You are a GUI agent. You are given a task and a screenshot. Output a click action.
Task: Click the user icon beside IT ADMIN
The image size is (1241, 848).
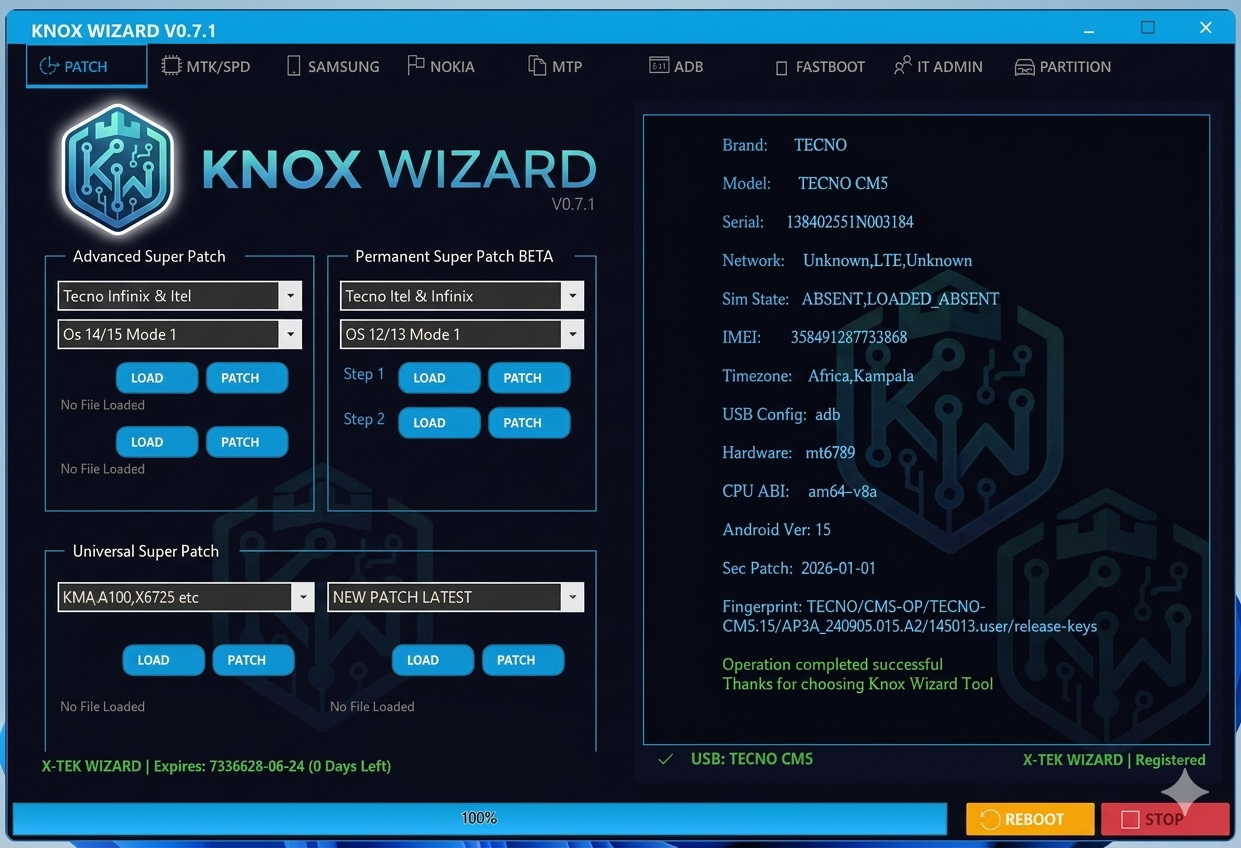pyautogui.click(x=902, y=65)
